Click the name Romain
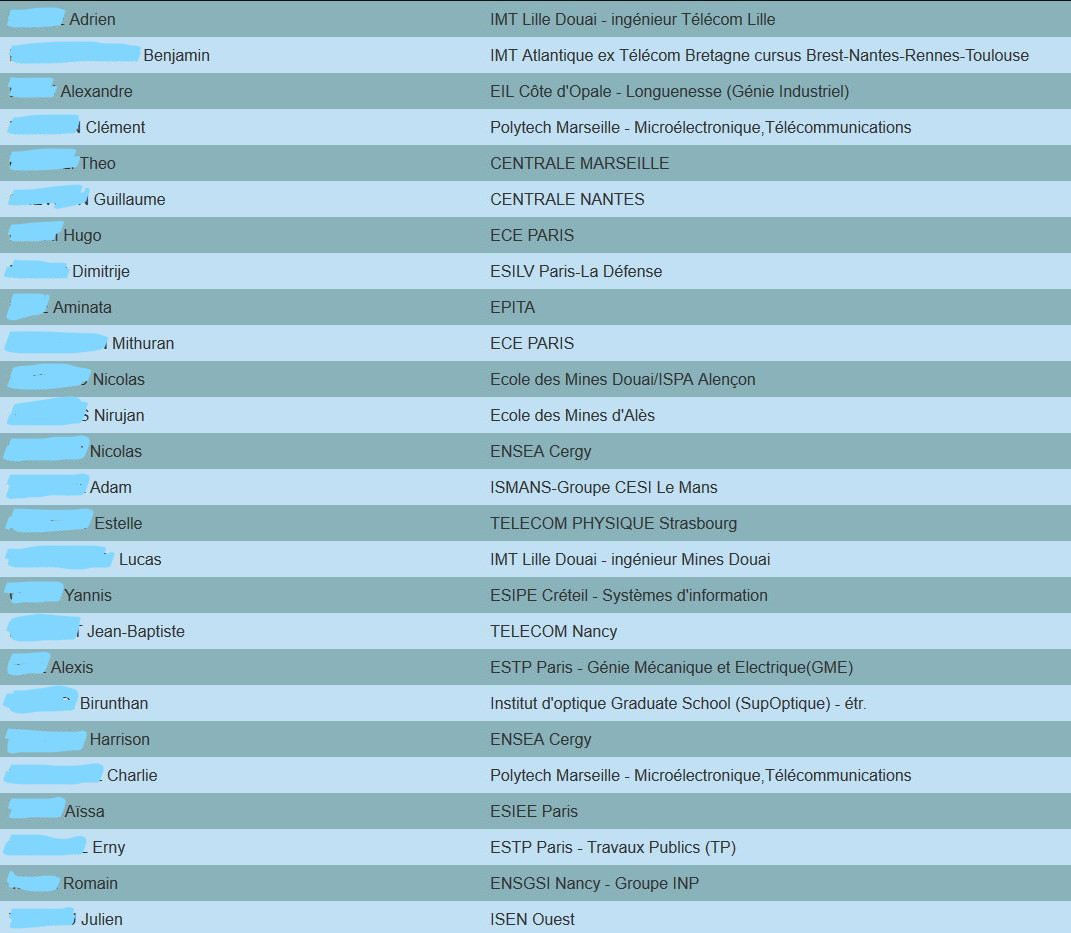The width and height of the screenshot is (1071, 933). click(x=90, y=884)
